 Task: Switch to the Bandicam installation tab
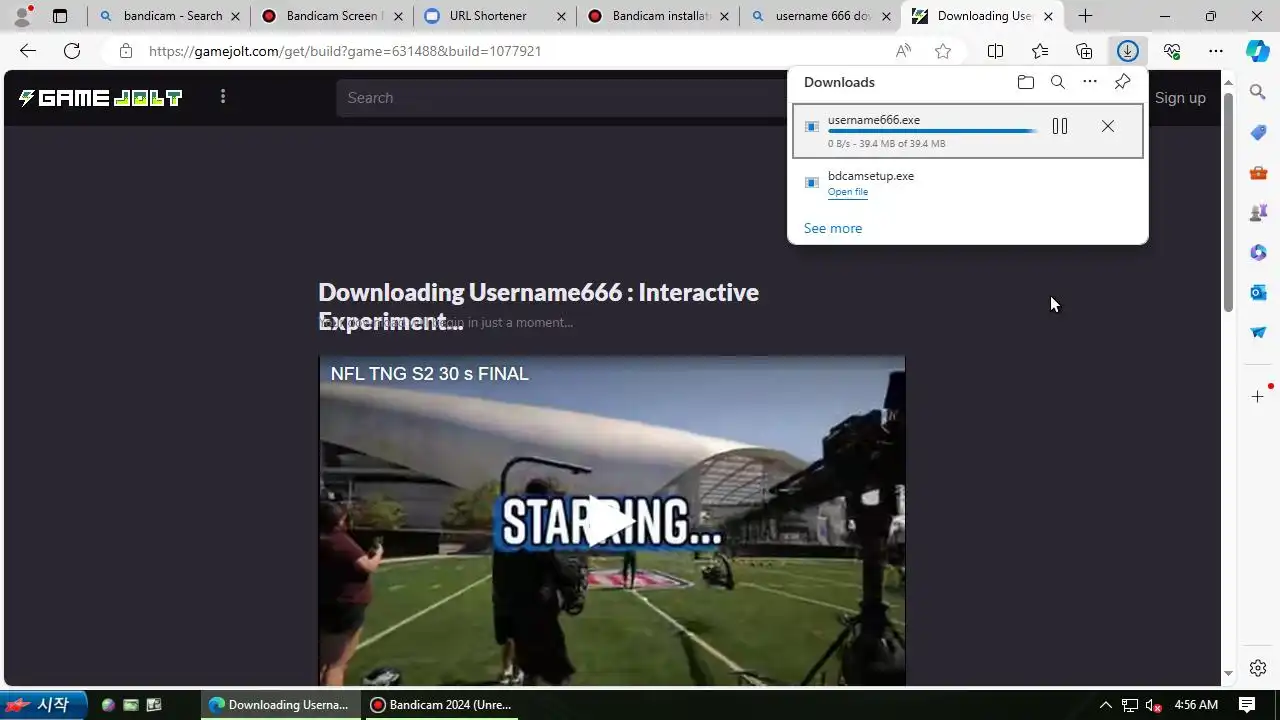pyautogui.click(x=657, y=16)
